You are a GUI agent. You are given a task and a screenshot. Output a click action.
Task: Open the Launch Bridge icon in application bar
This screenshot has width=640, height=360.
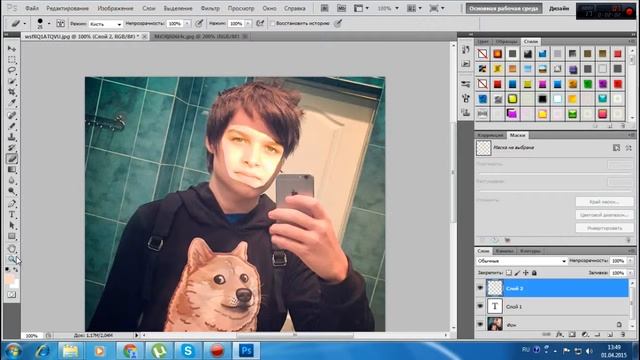(324, 8)
